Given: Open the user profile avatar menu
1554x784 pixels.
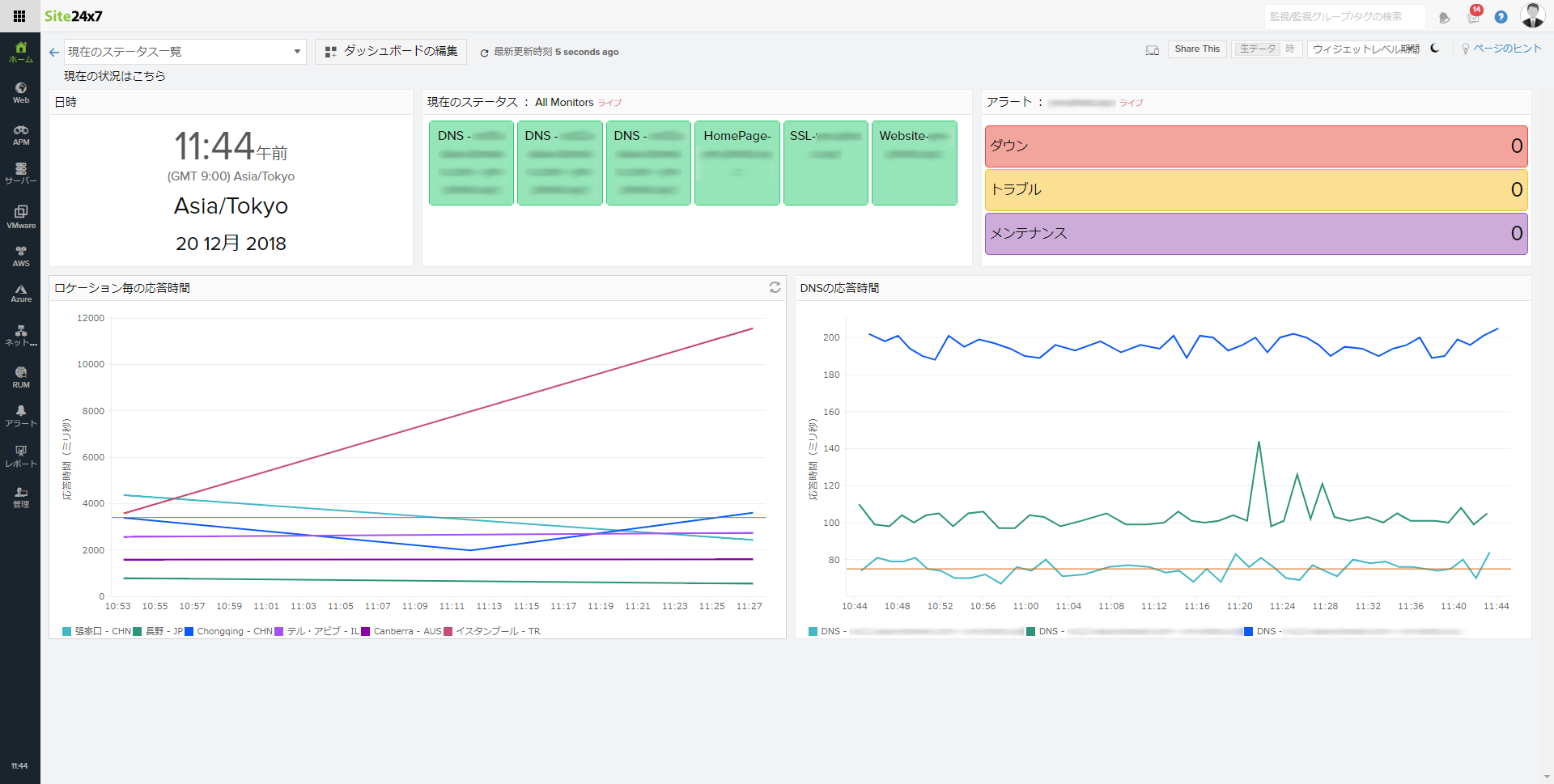Looking at the screenshot, I should 1532,15.
